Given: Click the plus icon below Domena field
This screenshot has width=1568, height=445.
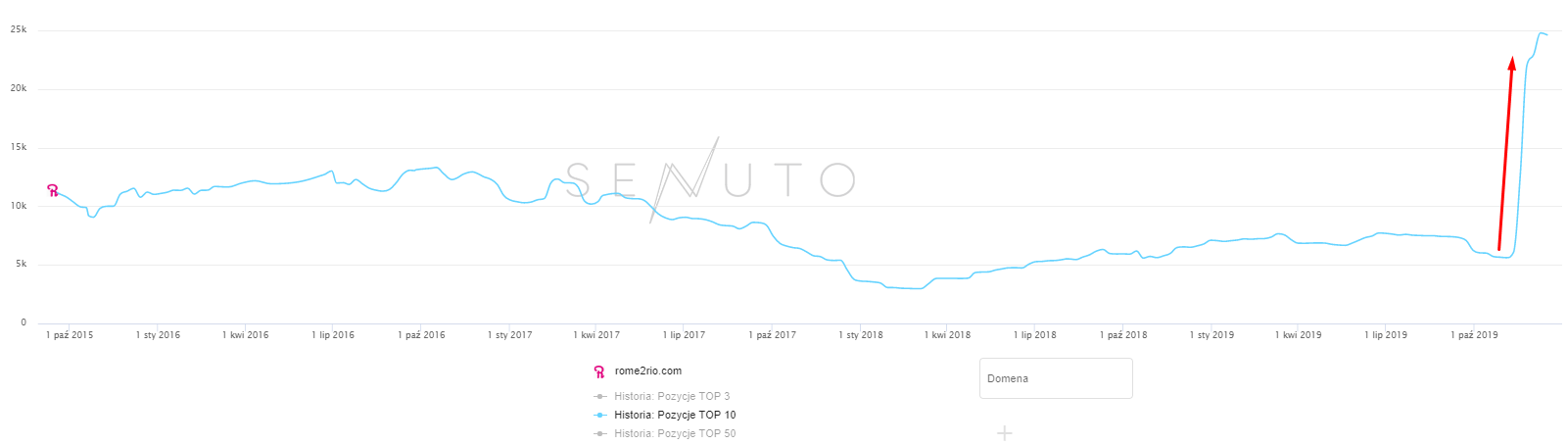Looking at the screenshot, I should 1005,433.
